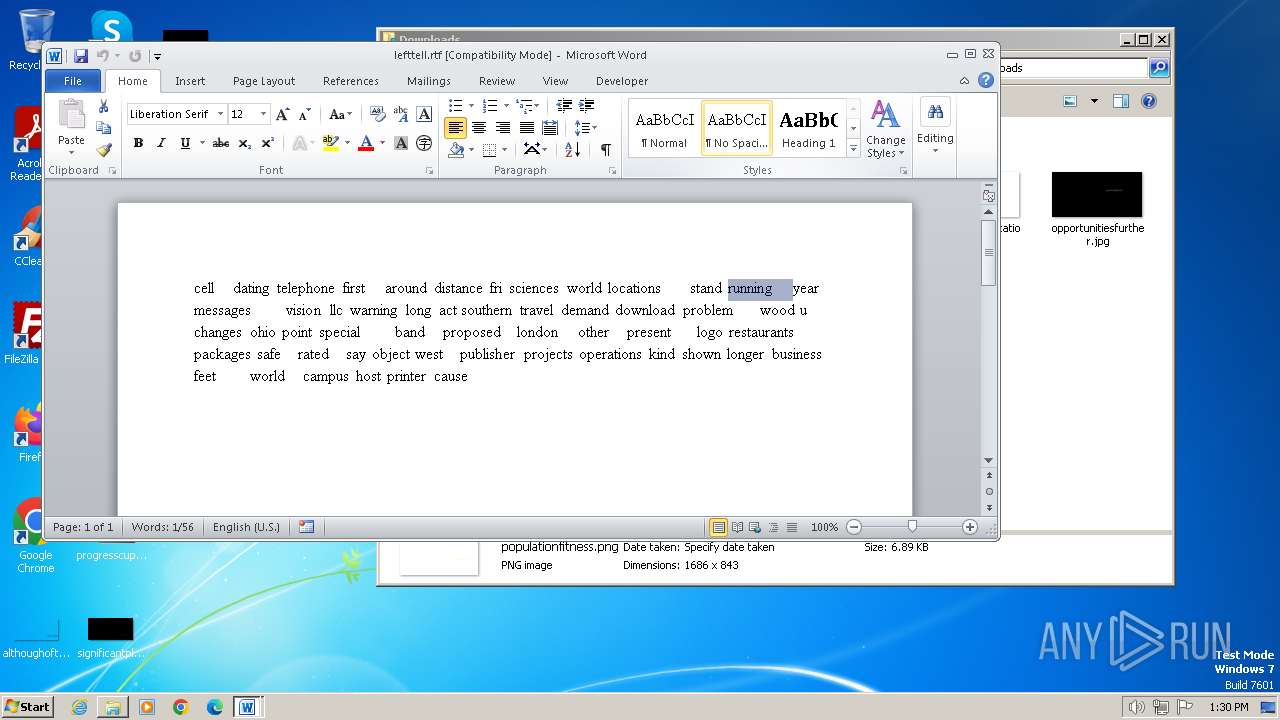Apply the Normal style
Screen dimensions: 1280x720
pyautogui.click(x=665, y=128)
